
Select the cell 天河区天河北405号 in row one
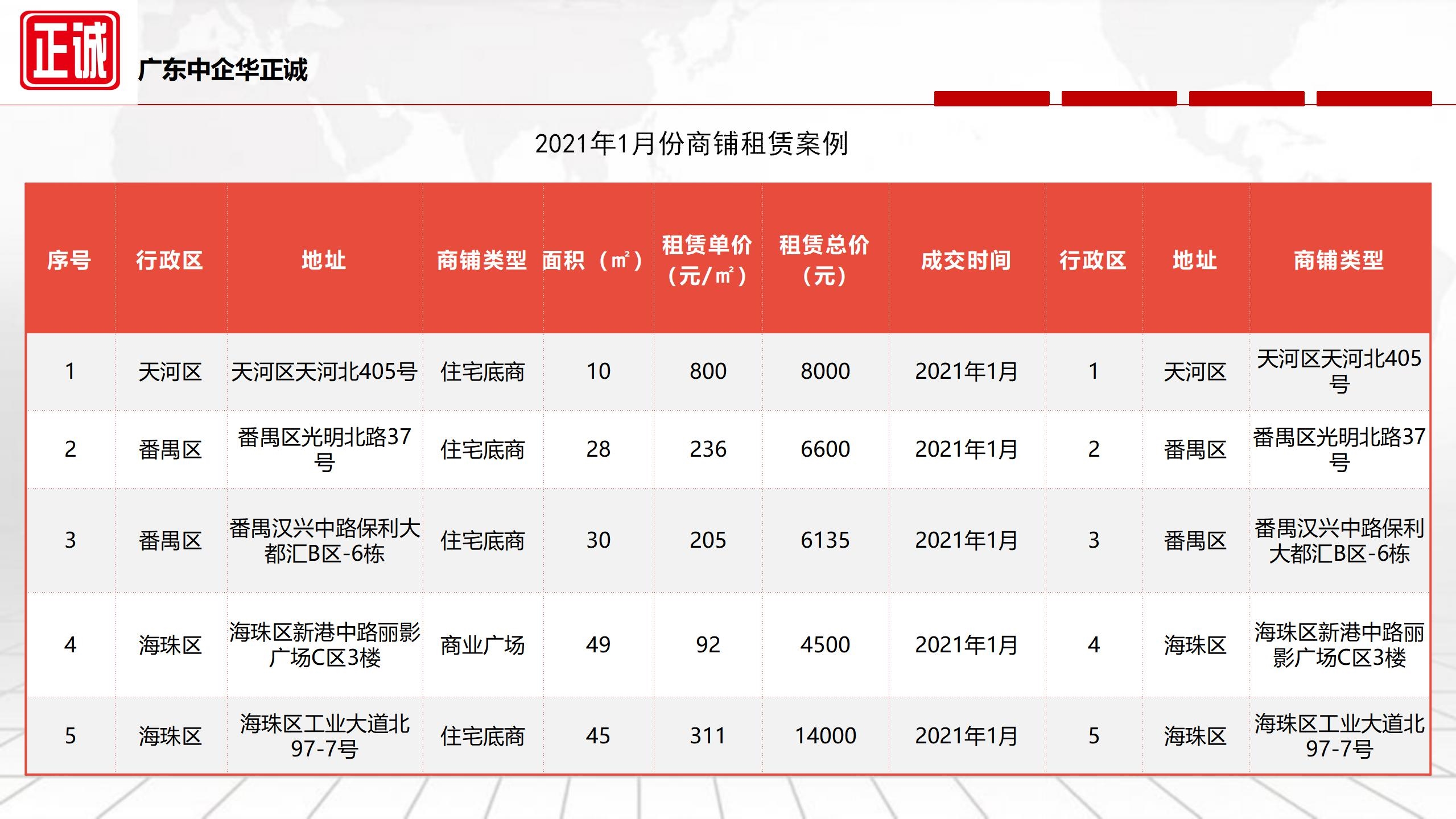[324, 371]
